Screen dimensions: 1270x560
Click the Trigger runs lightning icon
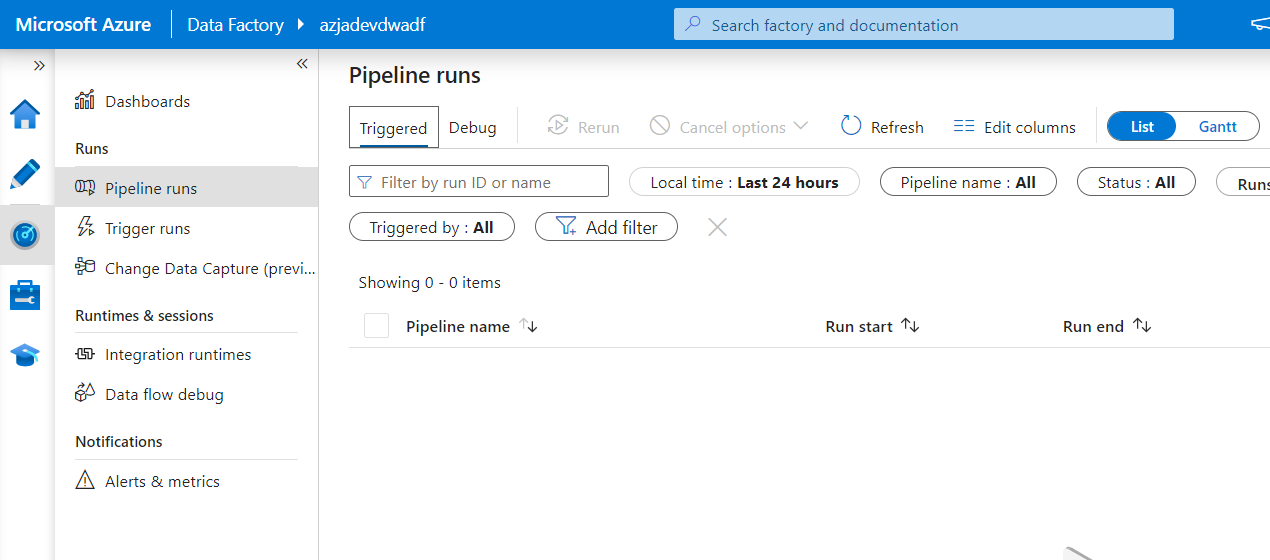(x=85, y=227)
